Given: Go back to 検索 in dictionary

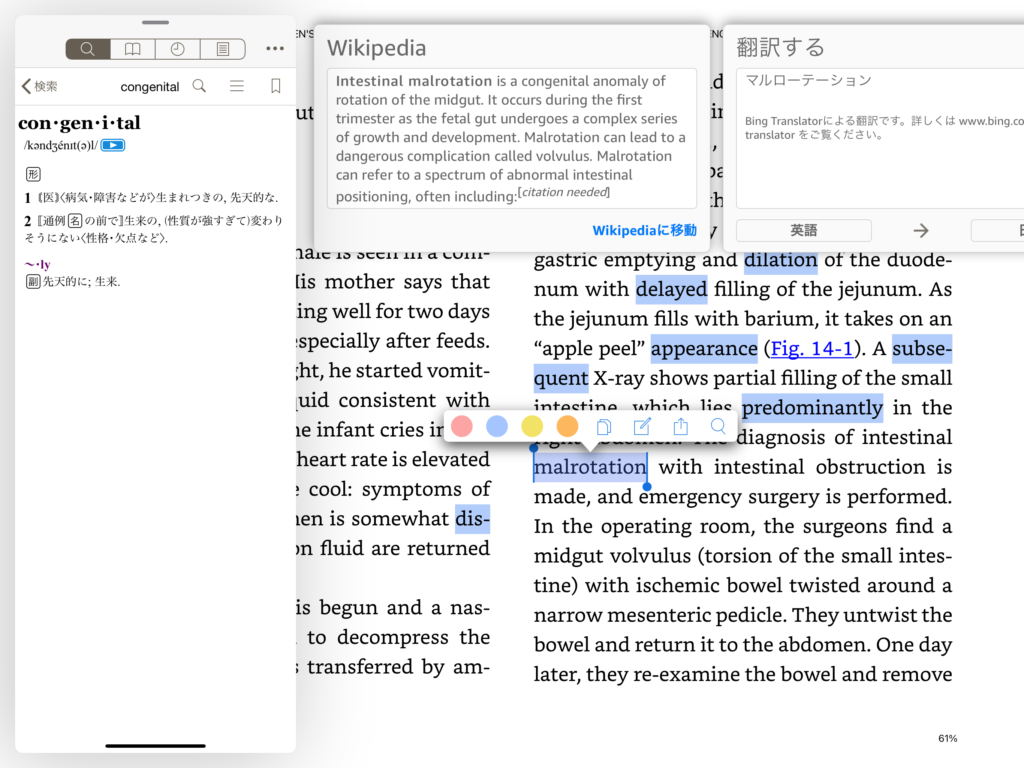Looking at the screenshot, I should (39, 86).
